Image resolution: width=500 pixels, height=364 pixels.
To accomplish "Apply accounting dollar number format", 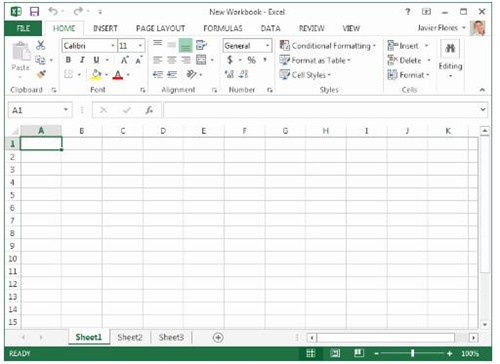I will point(230,60).
